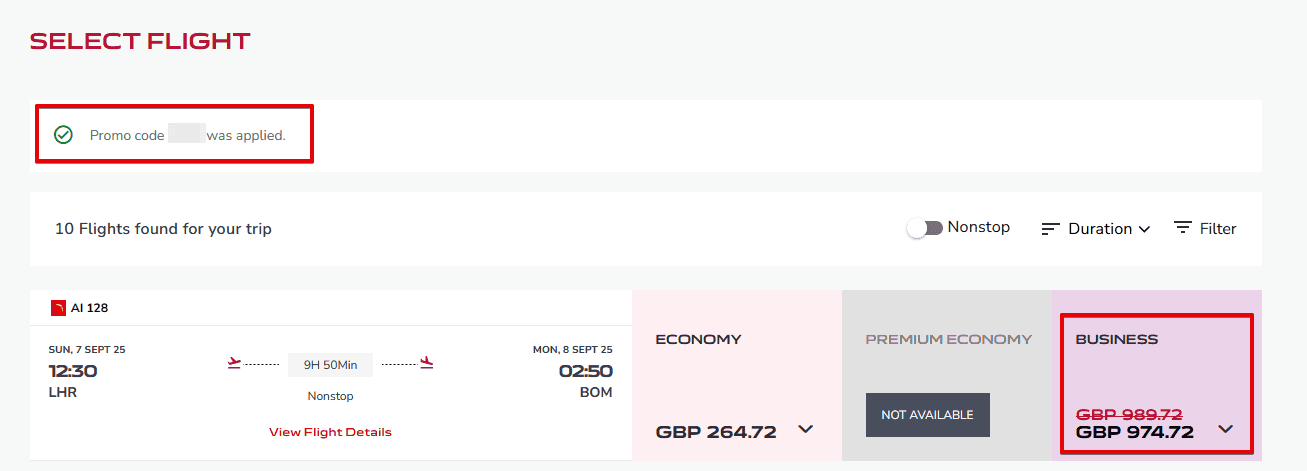Expand the Business fare chevron
This screenshot has height=471, width=1307.
(x=1226, y=430)
